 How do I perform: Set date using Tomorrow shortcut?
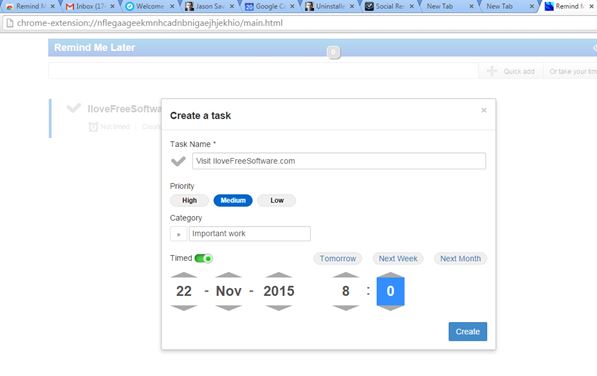[338, 258]
